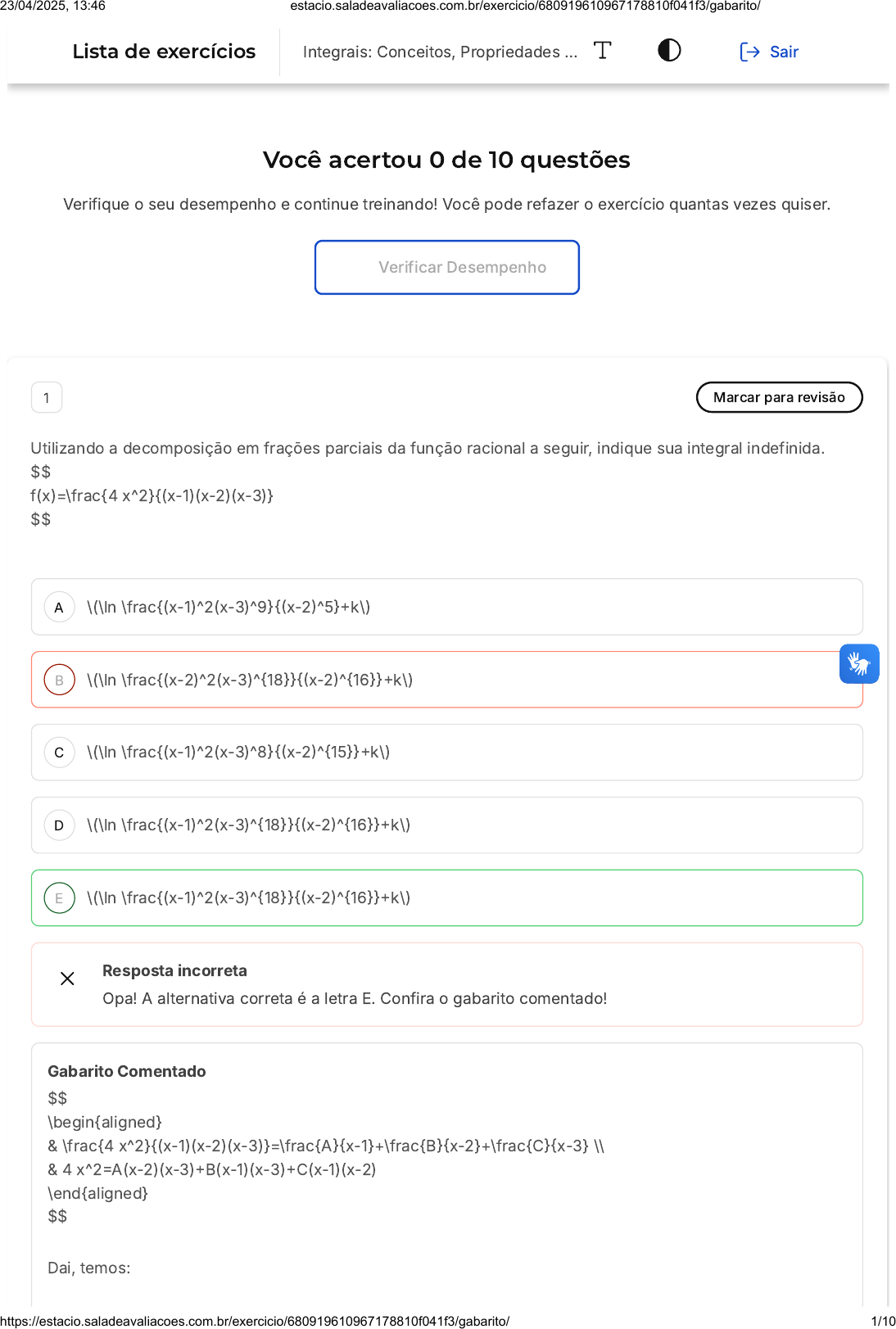Click the X icon beside Resposta incorreta
Image resolution: width=896 pixels, height=1329 pixels.
click(67, 979)
